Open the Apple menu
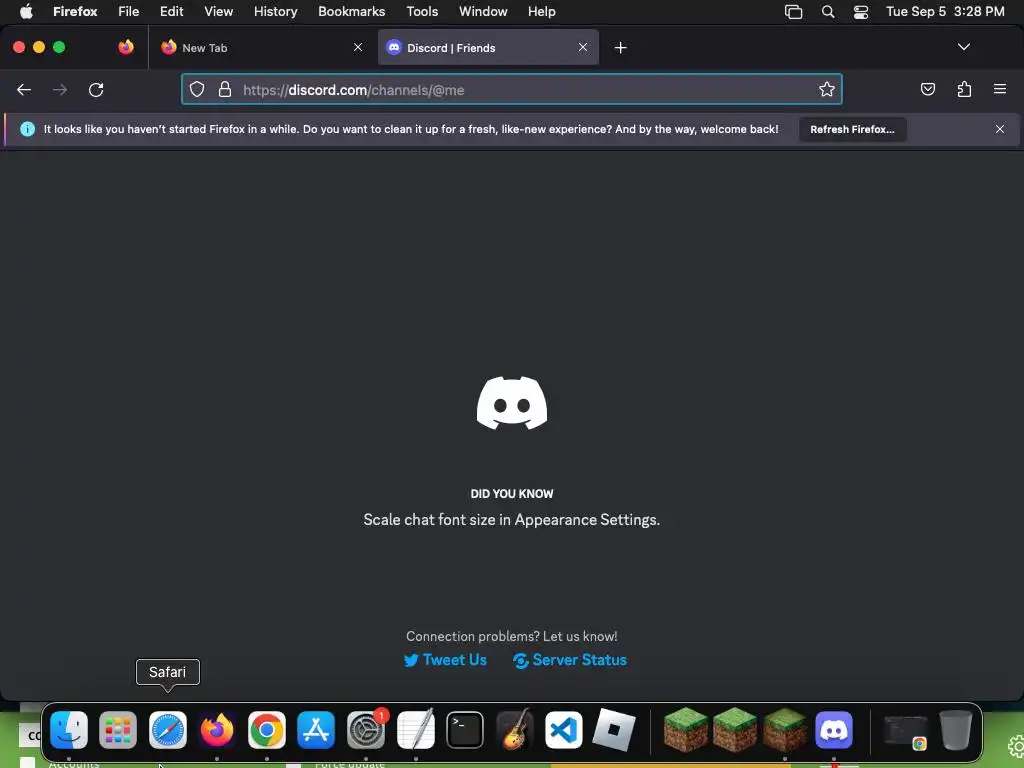 [26, 11]
